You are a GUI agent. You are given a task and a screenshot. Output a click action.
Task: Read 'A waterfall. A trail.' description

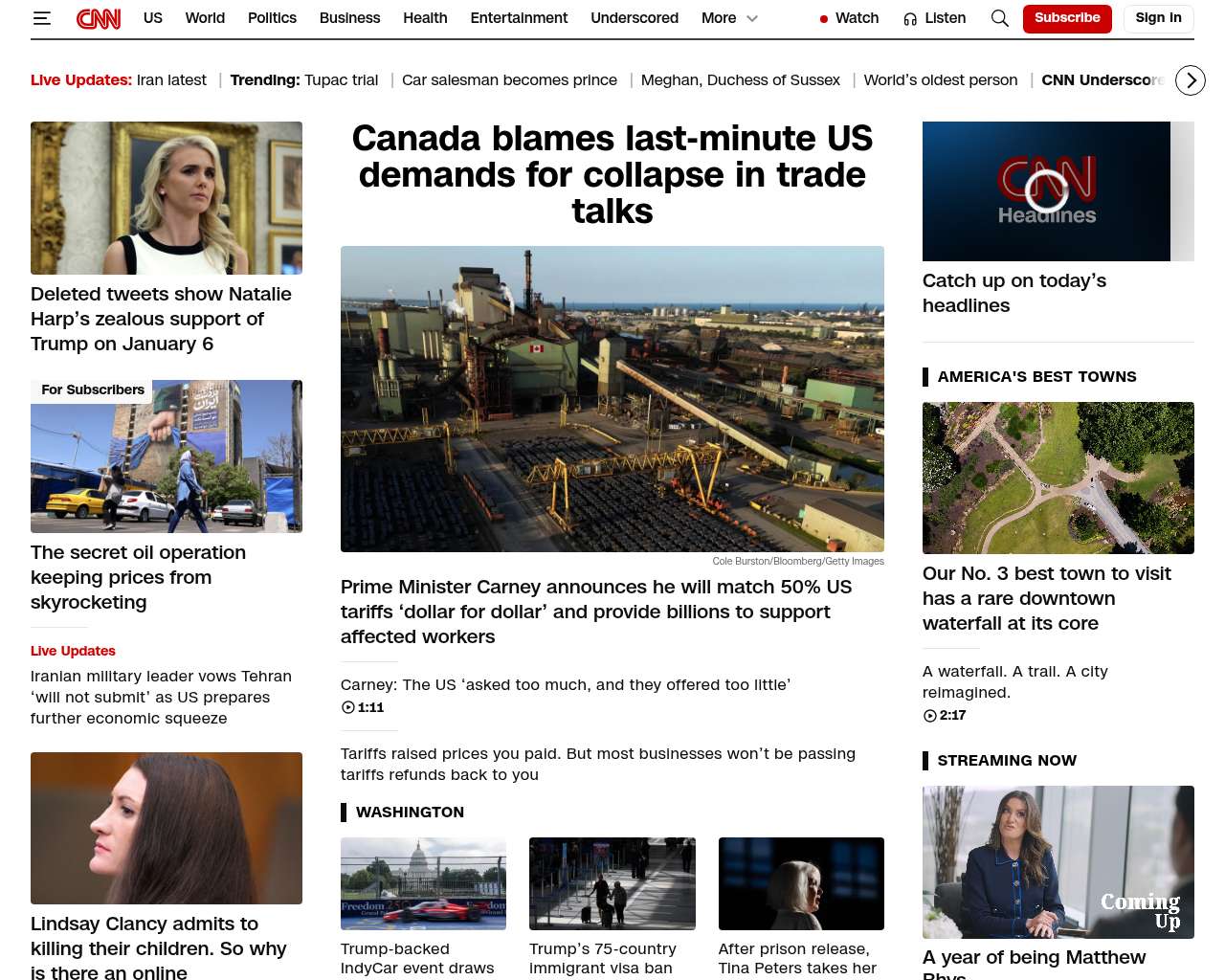pos(1014,681)
